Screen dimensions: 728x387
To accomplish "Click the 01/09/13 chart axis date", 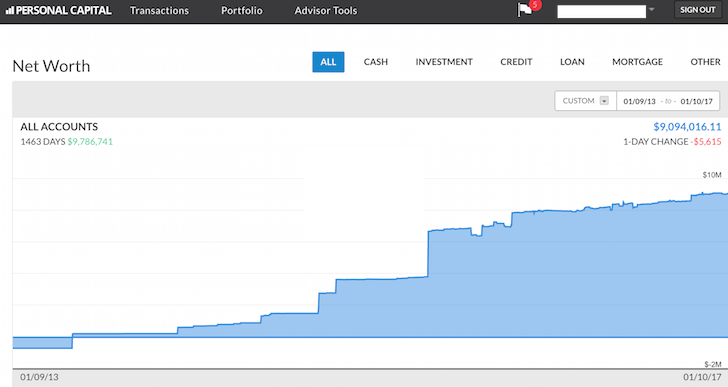I will [x=39, y=377].
